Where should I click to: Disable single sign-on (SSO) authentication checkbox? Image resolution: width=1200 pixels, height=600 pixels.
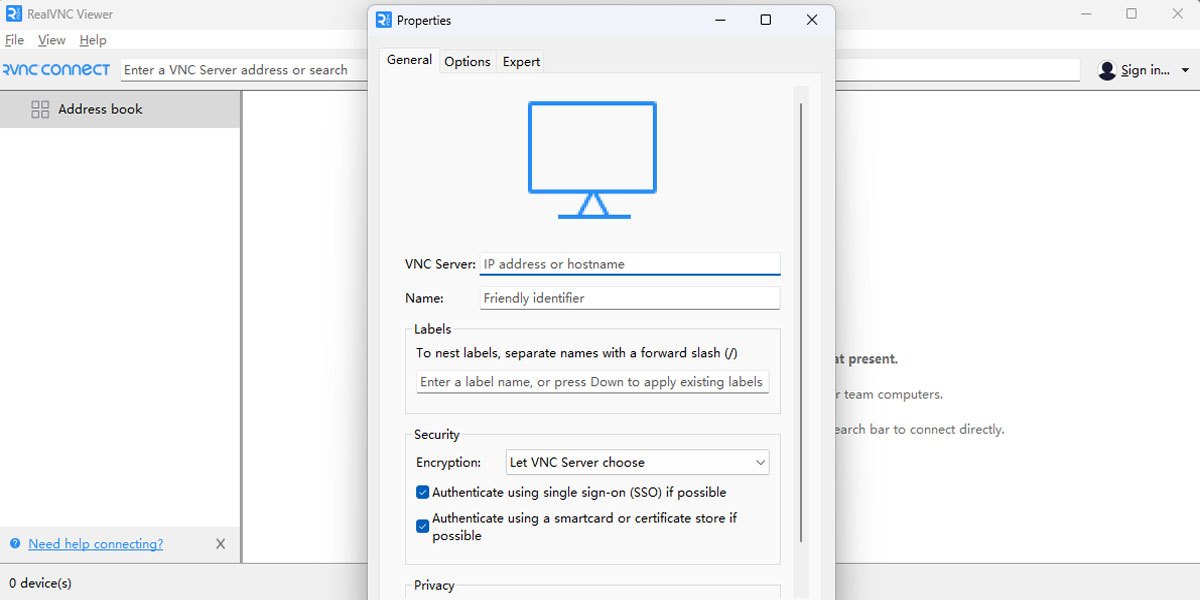click(x=423, y=492)
